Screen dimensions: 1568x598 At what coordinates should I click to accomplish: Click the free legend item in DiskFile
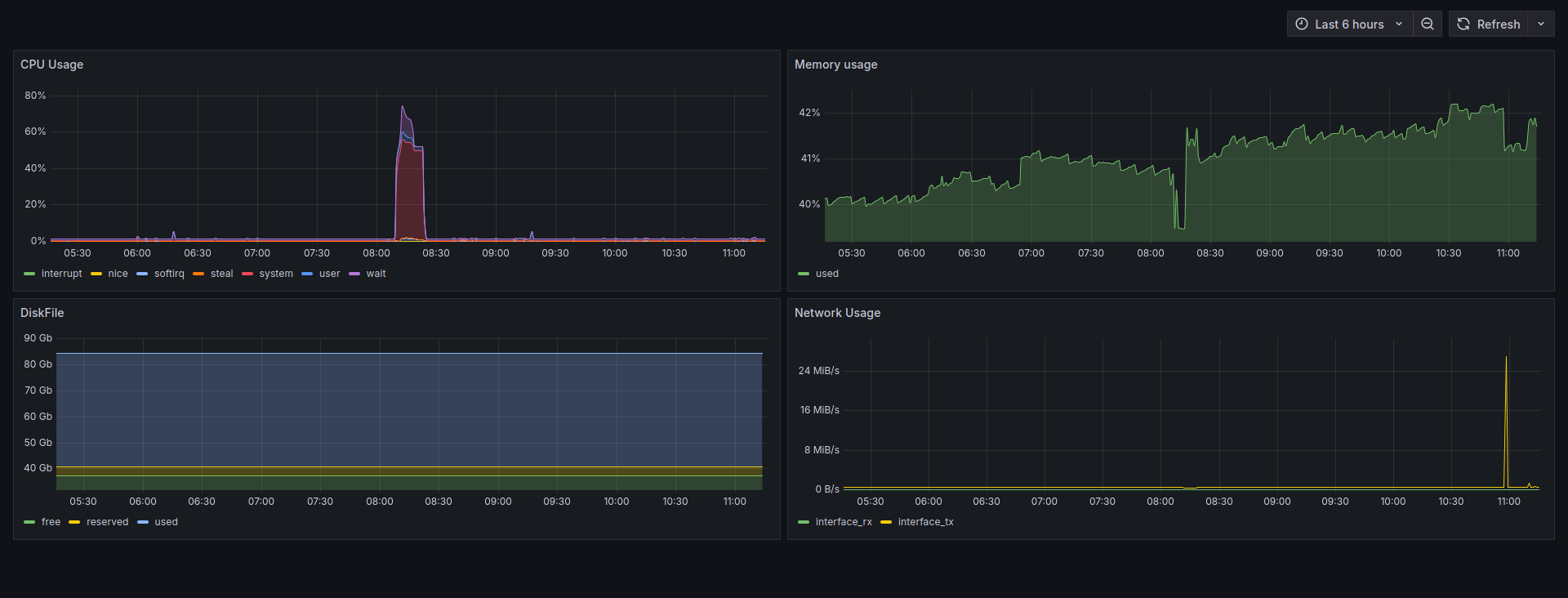[x=51, y=522]
